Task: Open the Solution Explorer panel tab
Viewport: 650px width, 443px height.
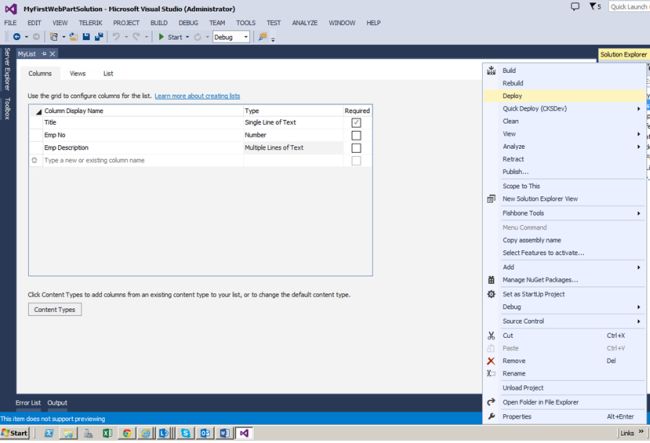Action: pos(623,54)
